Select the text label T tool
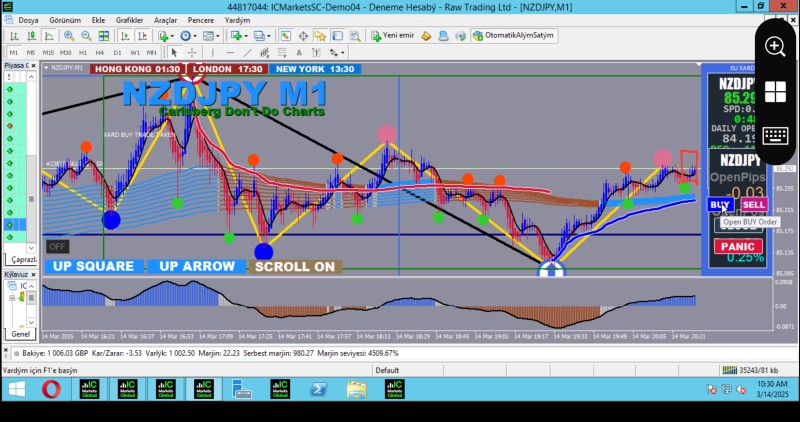The height and width of the screenshot is (422, 800). [x=316, y=53]
